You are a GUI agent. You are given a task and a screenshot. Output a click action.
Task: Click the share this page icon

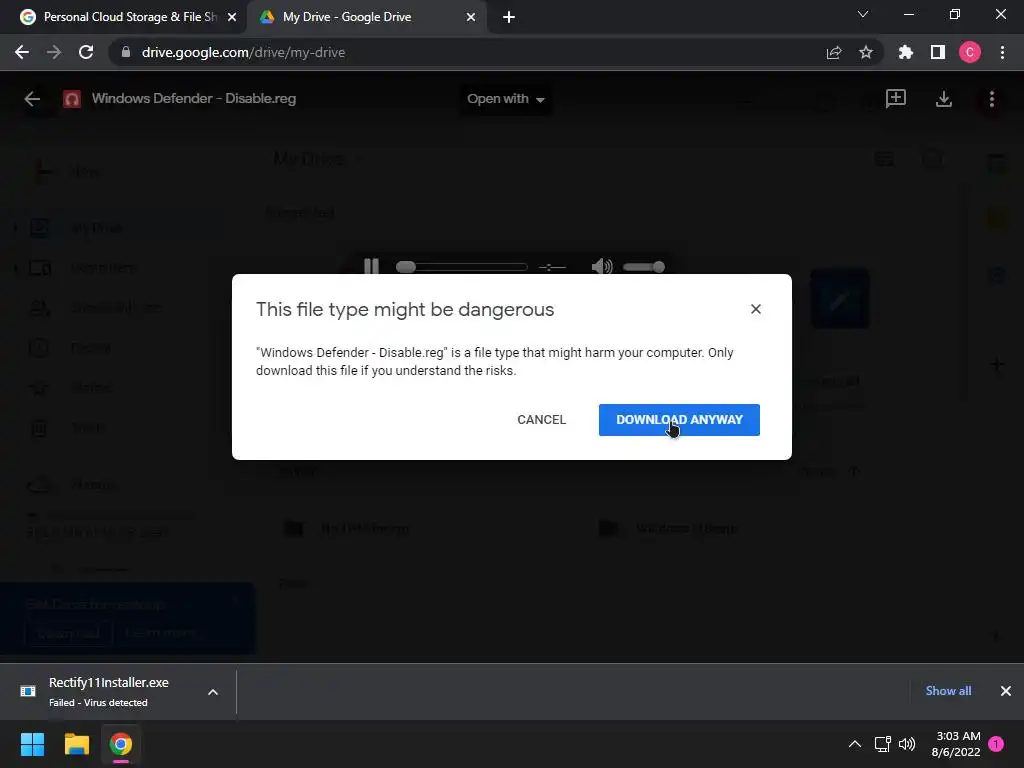coord(834,52)
